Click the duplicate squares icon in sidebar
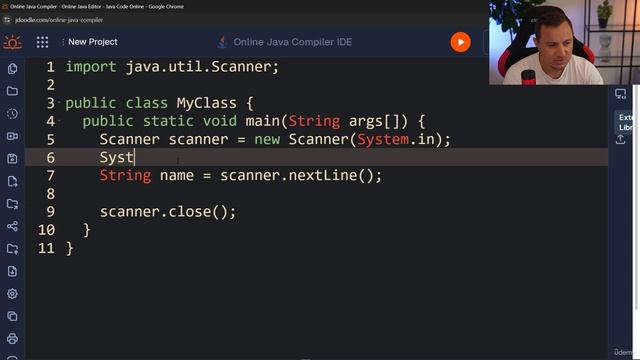Screen dimensions: 640x360 [x=12, y=316]
